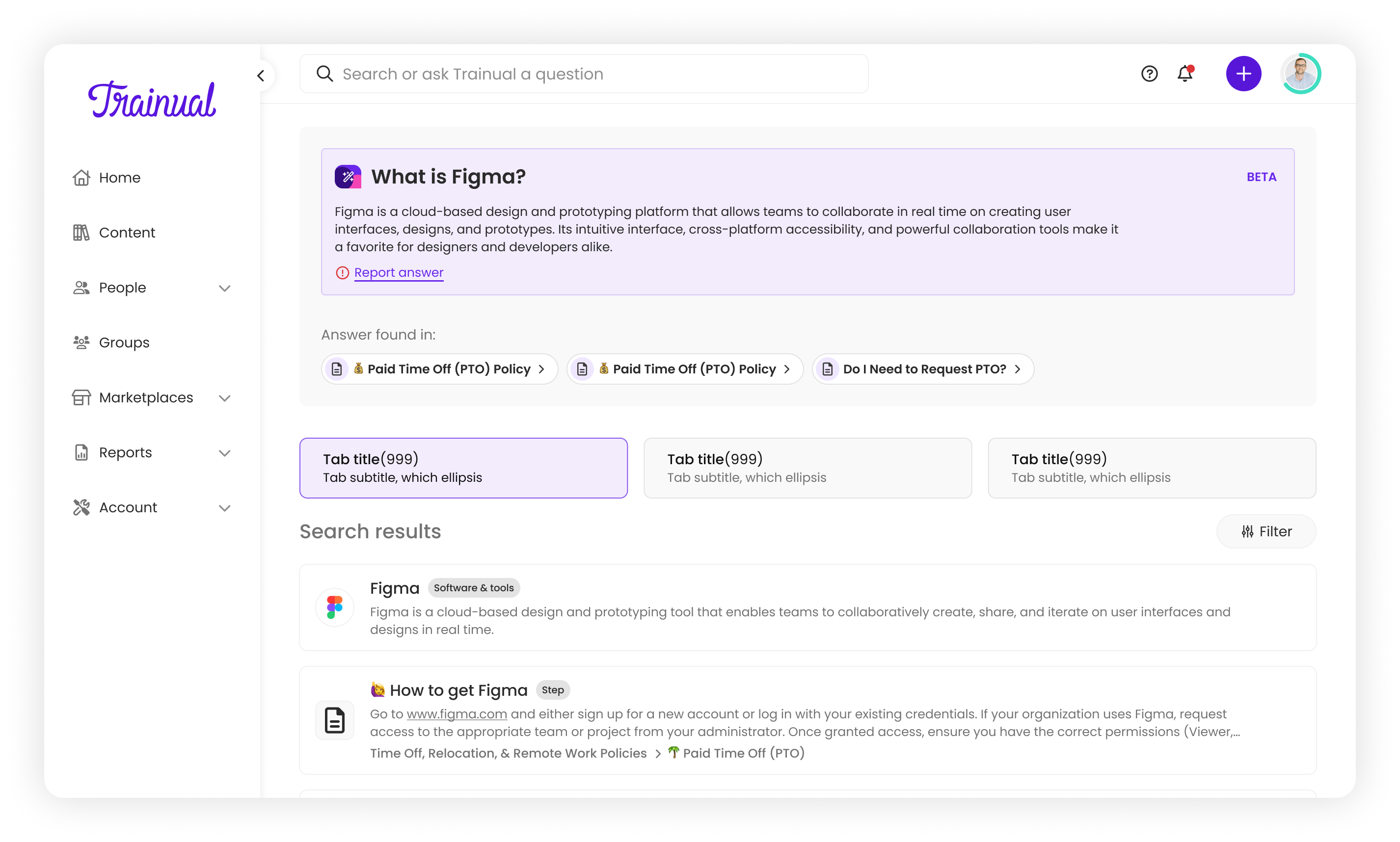Click the Trainual logo
This screenshot has width=1400, height=842.
pos(152,100)
